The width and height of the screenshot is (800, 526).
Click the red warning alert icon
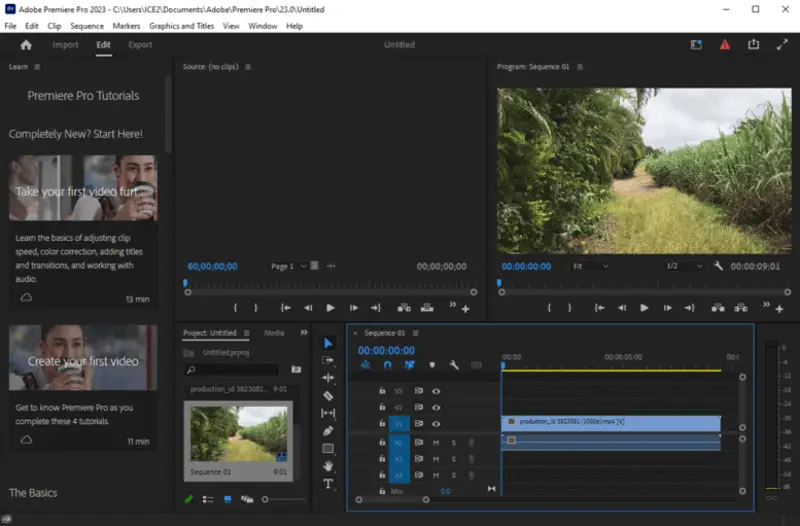724,45
